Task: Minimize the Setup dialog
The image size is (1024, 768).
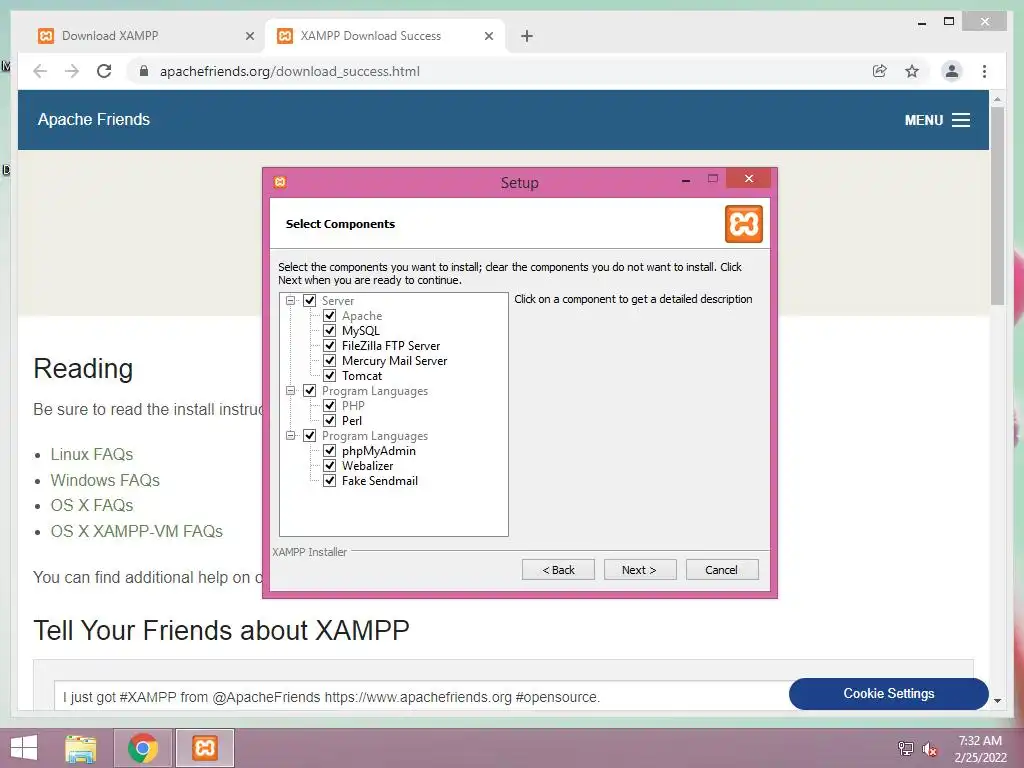Action: coord(686,180)
